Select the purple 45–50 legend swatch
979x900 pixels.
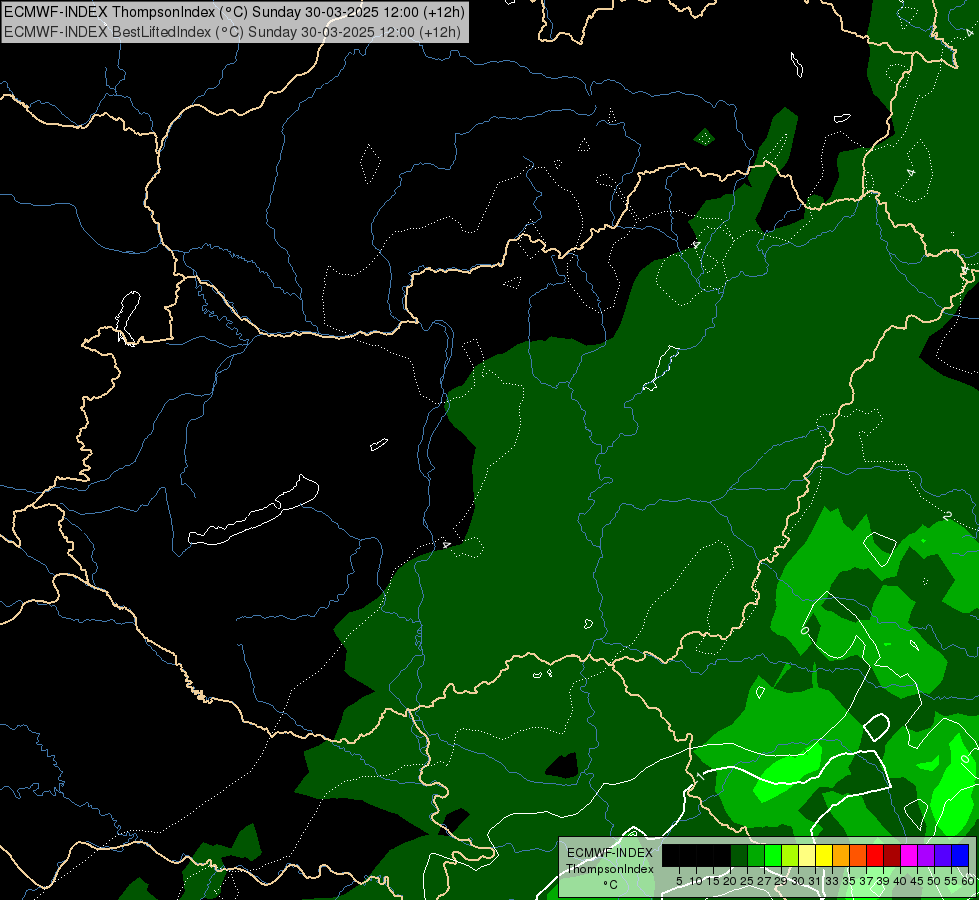pos(926,855)
